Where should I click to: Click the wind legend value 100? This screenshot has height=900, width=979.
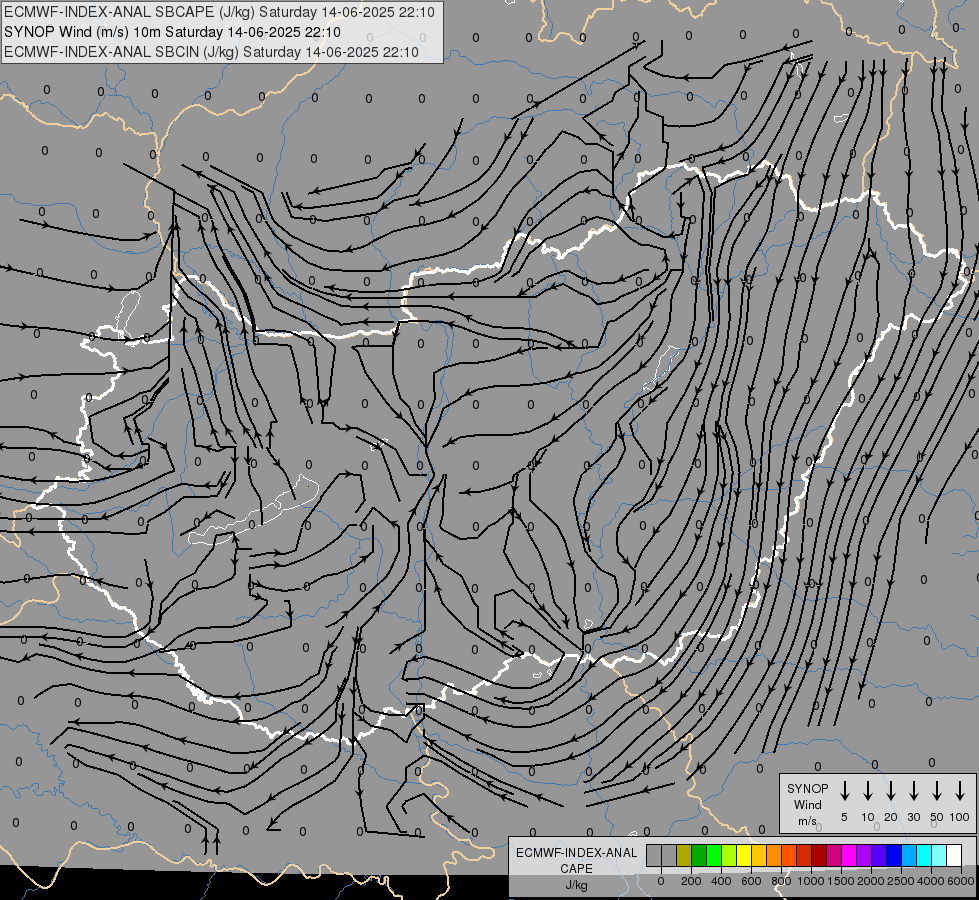960,817
